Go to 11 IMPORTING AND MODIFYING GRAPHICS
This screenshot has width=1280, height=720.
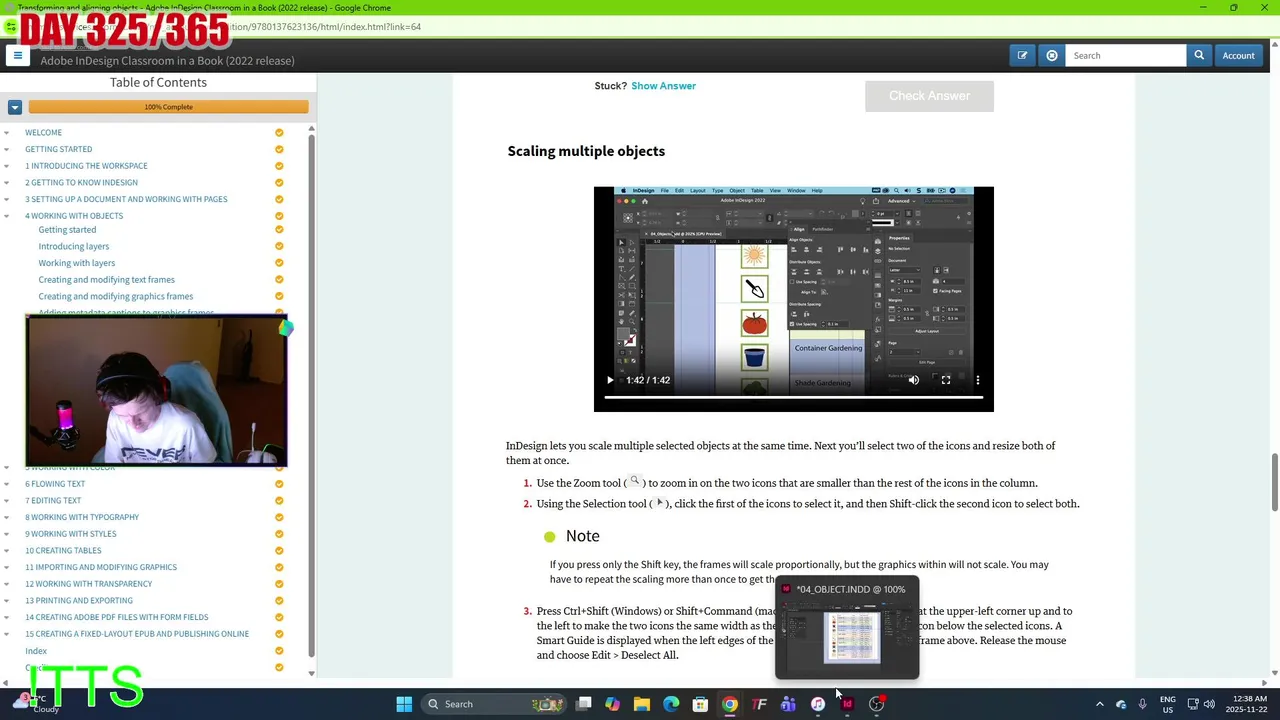[x=101, y=567]
